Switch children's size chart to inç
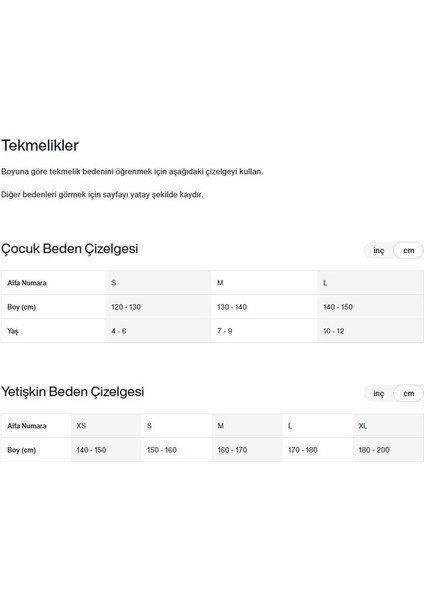 378,250
